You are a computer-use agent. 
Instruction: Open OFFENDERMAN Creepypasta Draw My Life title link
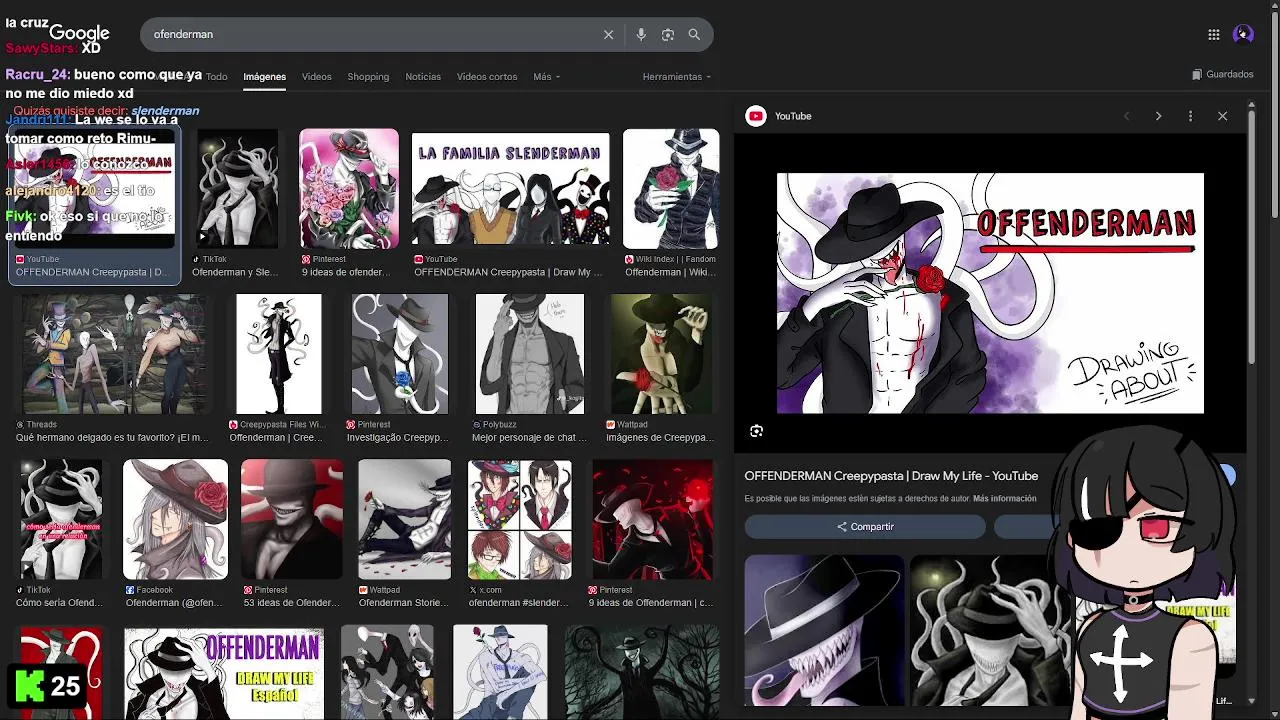click(891, 476)
